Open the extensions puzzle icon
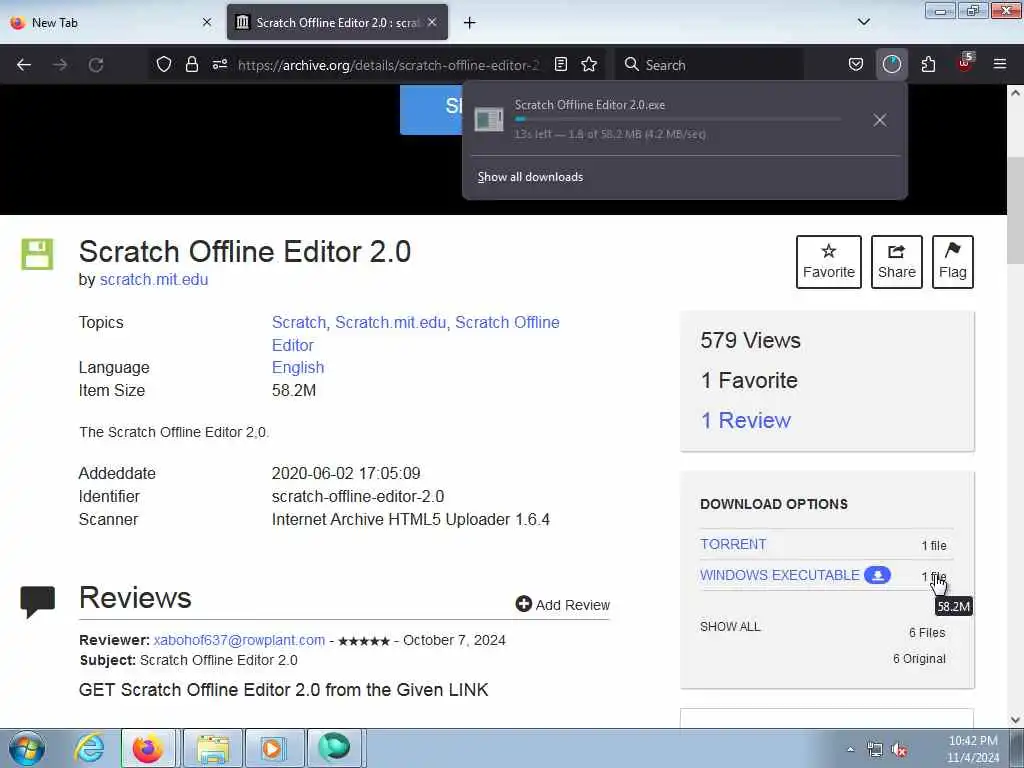 pyautogui.click(x=928, y=65)
